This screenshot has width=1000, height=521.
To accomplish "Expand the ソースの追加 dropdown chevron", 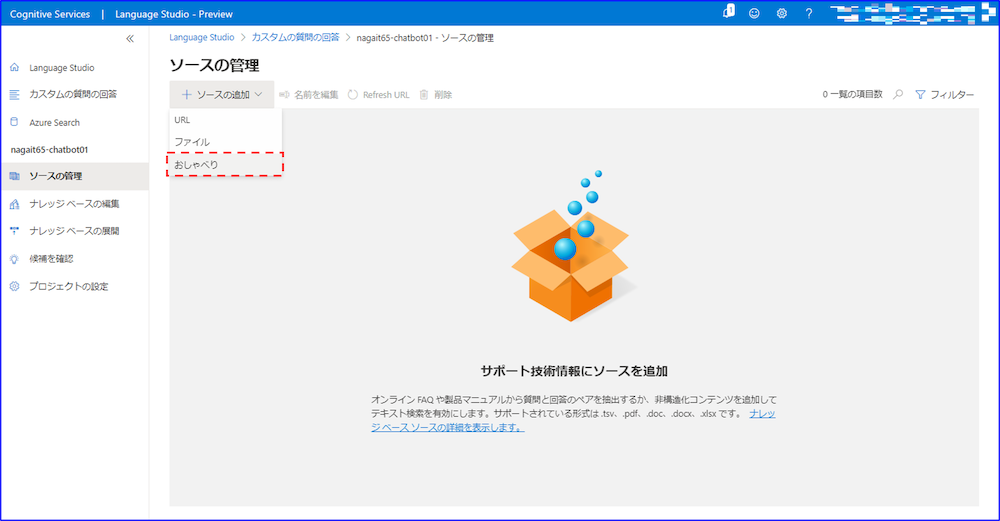I will pos(258,94).
